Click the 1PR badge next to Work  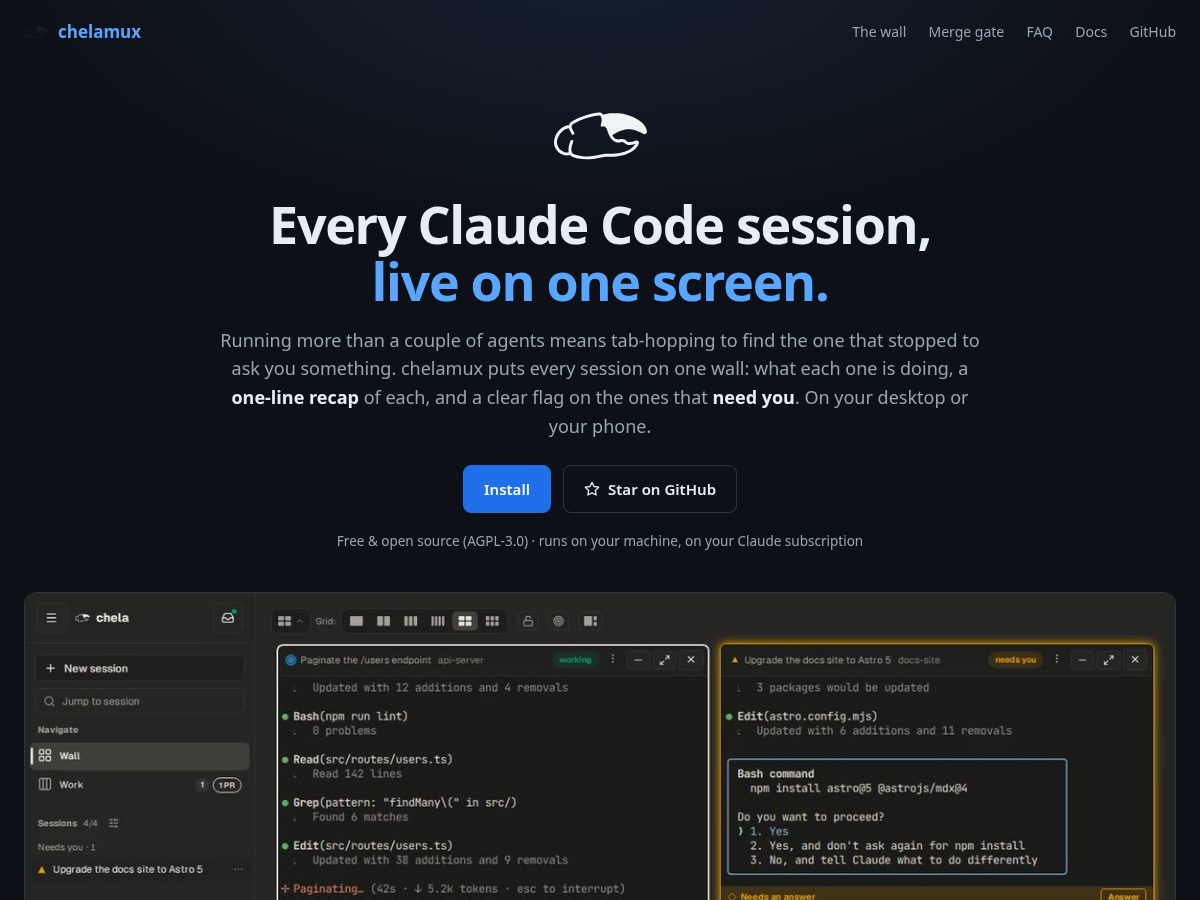227,785
